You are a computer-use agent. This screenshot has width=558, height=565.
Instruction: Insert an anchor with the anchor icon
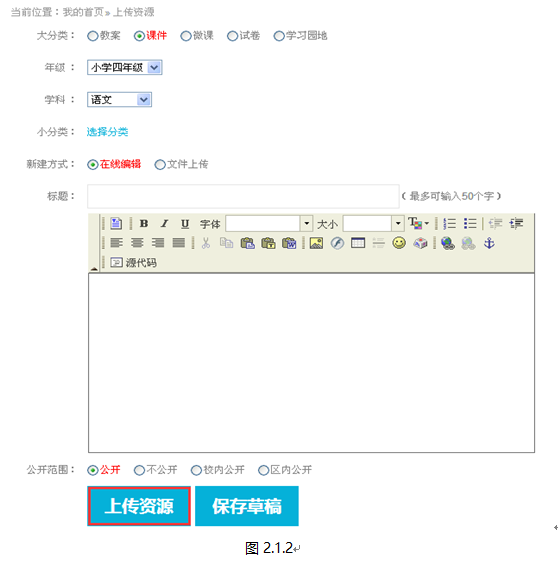[489, 243]
